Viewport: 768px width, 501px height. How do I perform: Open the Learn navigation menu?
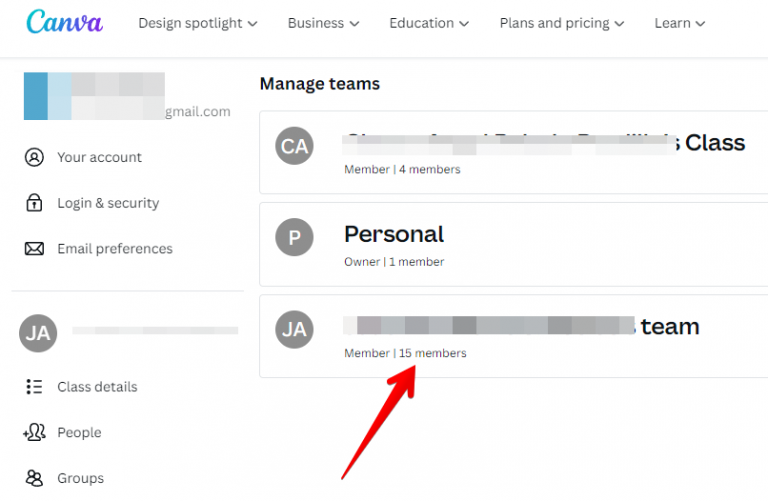[x=679, y=23]
